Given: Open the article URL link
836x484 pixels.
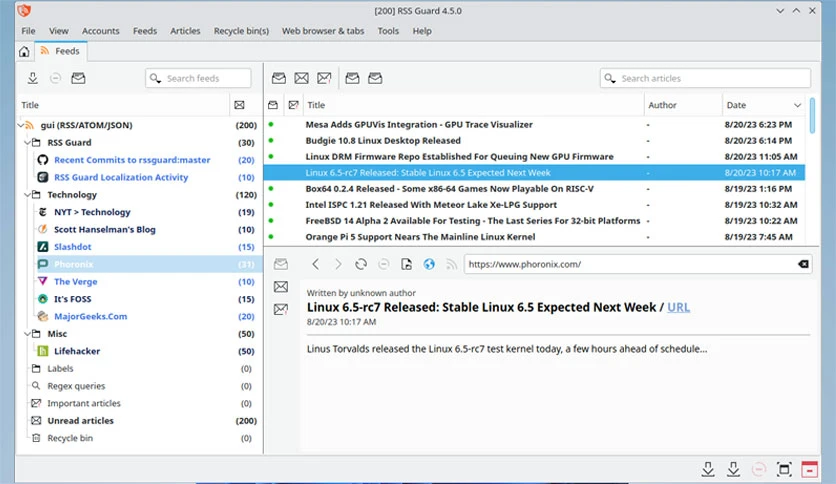Looking at the screenshot, I should [x=678, y=308].
